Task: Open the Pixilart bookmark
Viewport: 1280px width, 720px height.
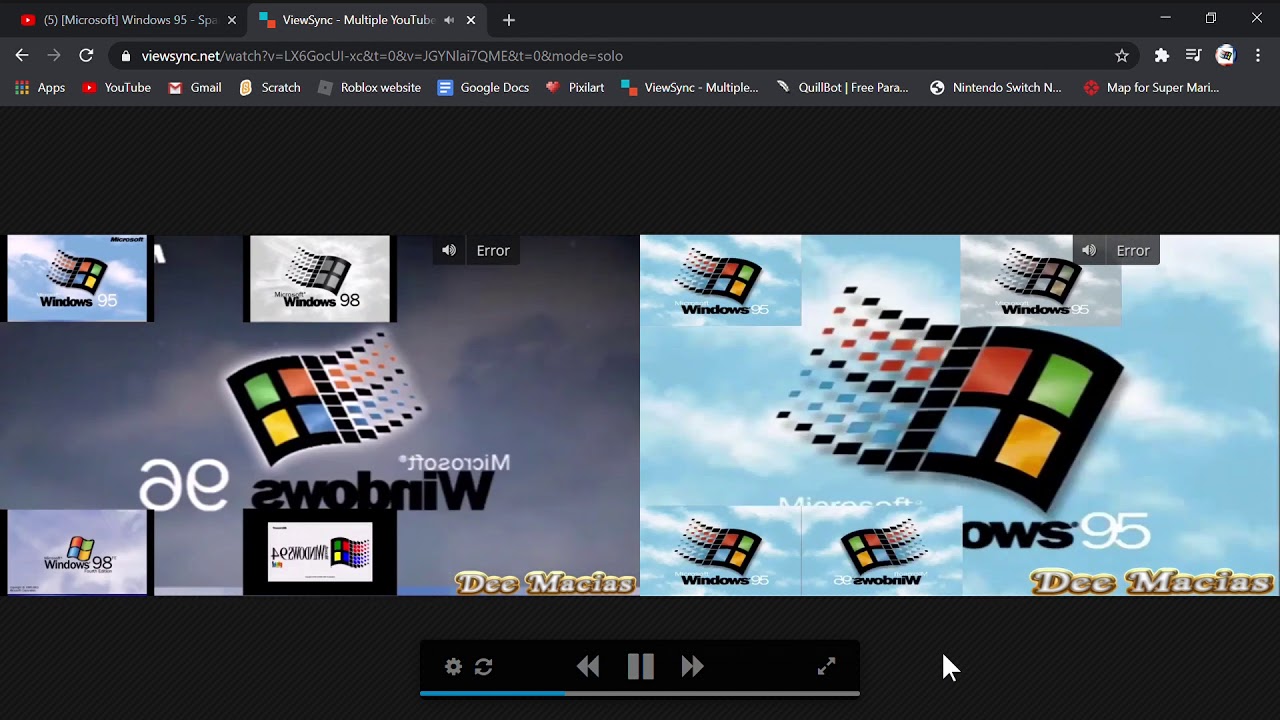Action: click(x=575, y=88)
